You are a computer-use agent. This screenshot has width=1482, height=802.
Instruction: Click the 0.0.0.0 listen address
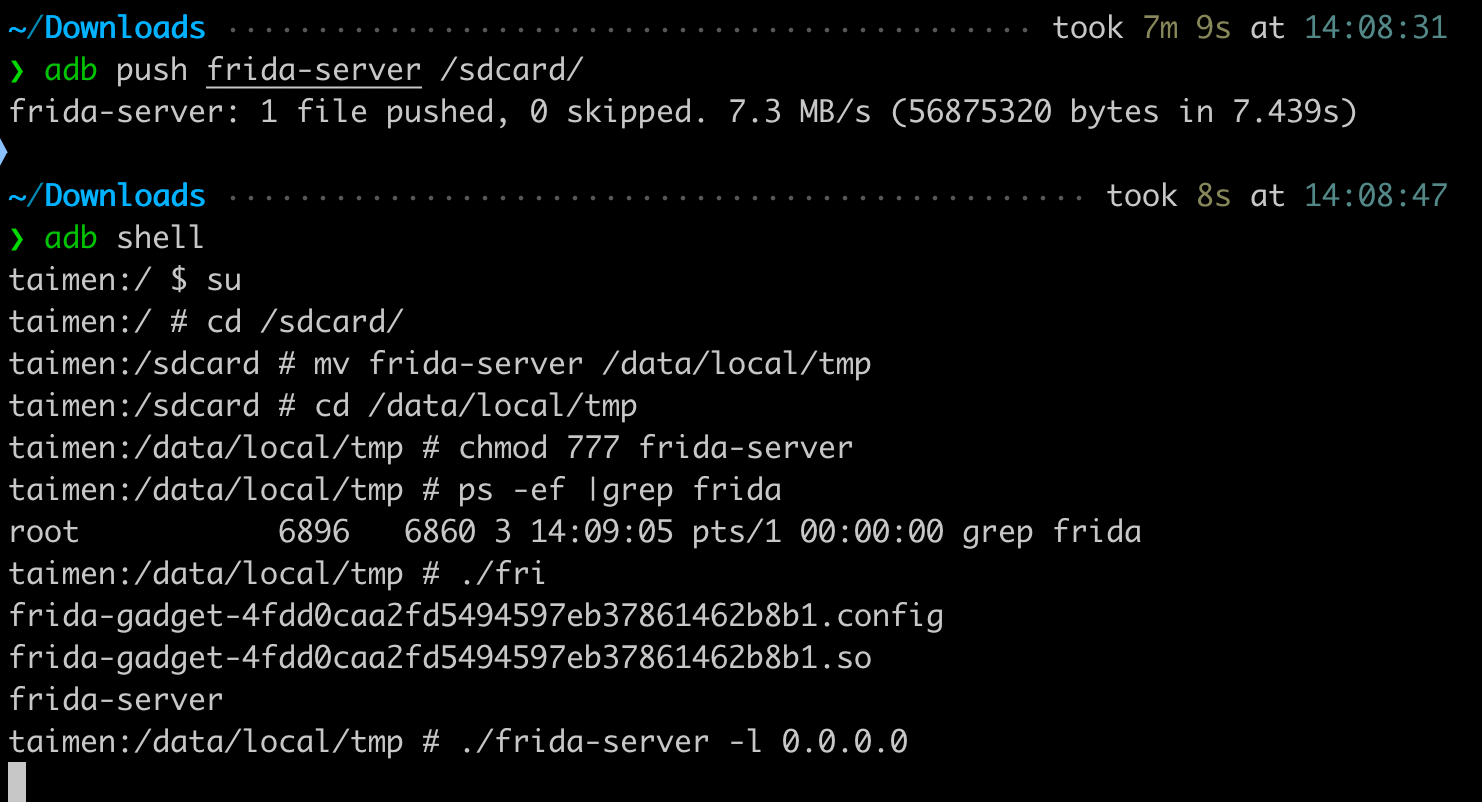click(845, 742)
